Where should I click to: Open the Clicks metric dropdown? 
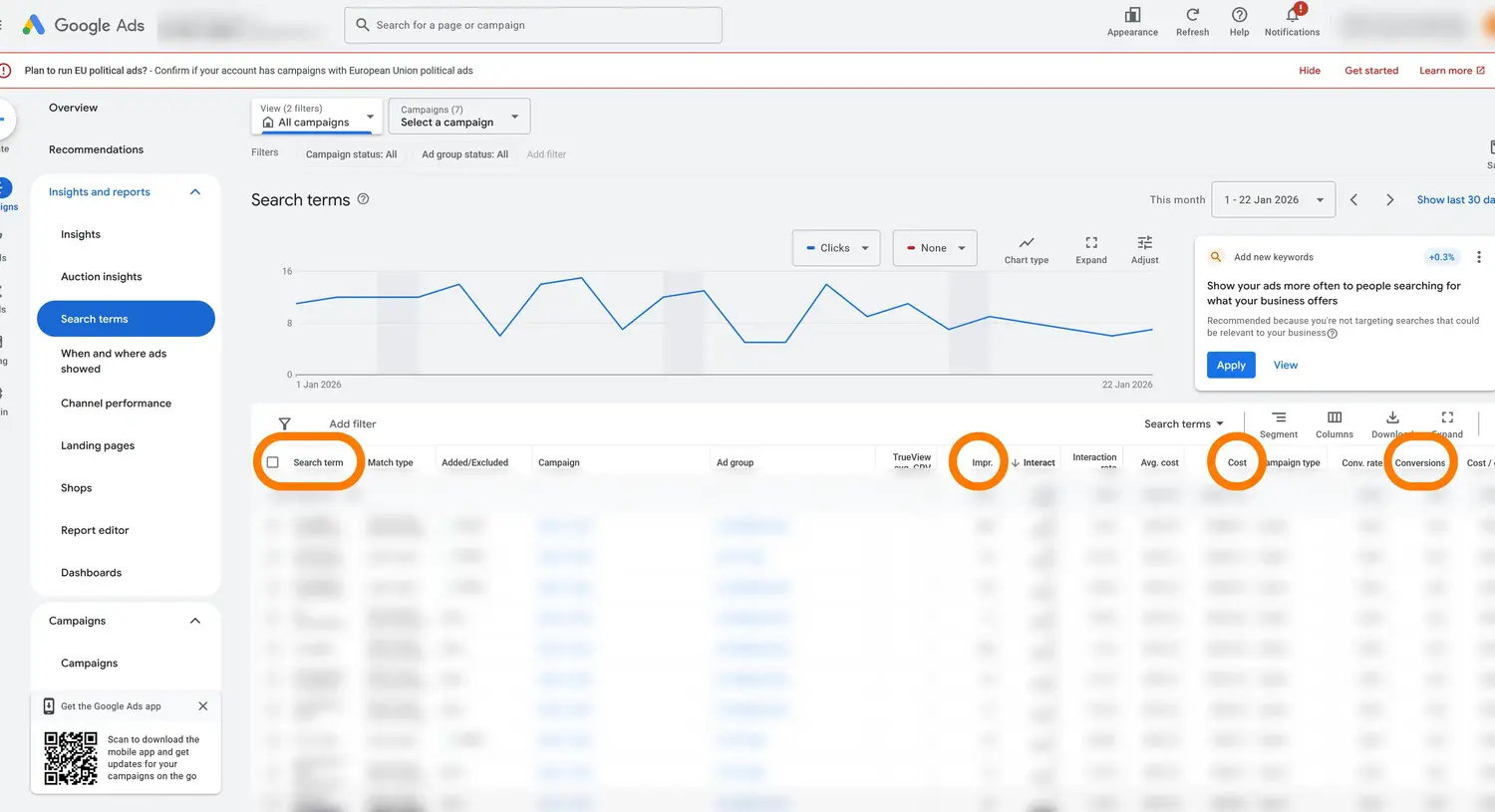coord(835,247)
